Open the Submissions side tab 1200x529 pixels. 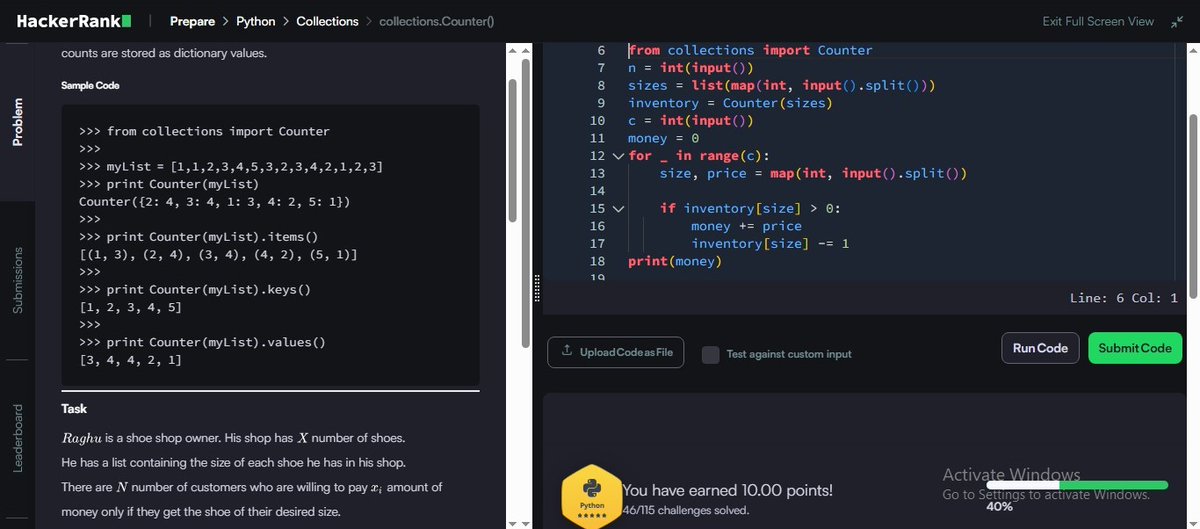tap(17, 279)
